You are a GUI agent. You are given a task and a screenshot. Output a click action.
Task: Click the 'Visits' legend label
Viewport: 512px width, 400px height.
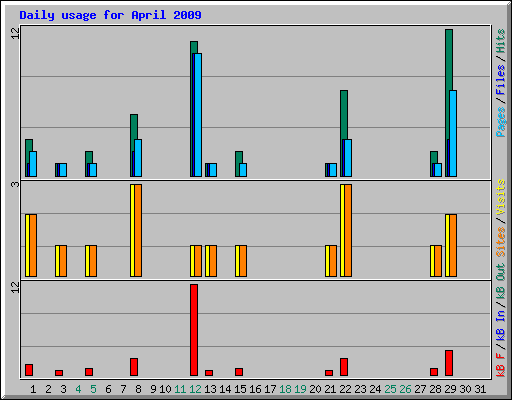coord(500,197)
